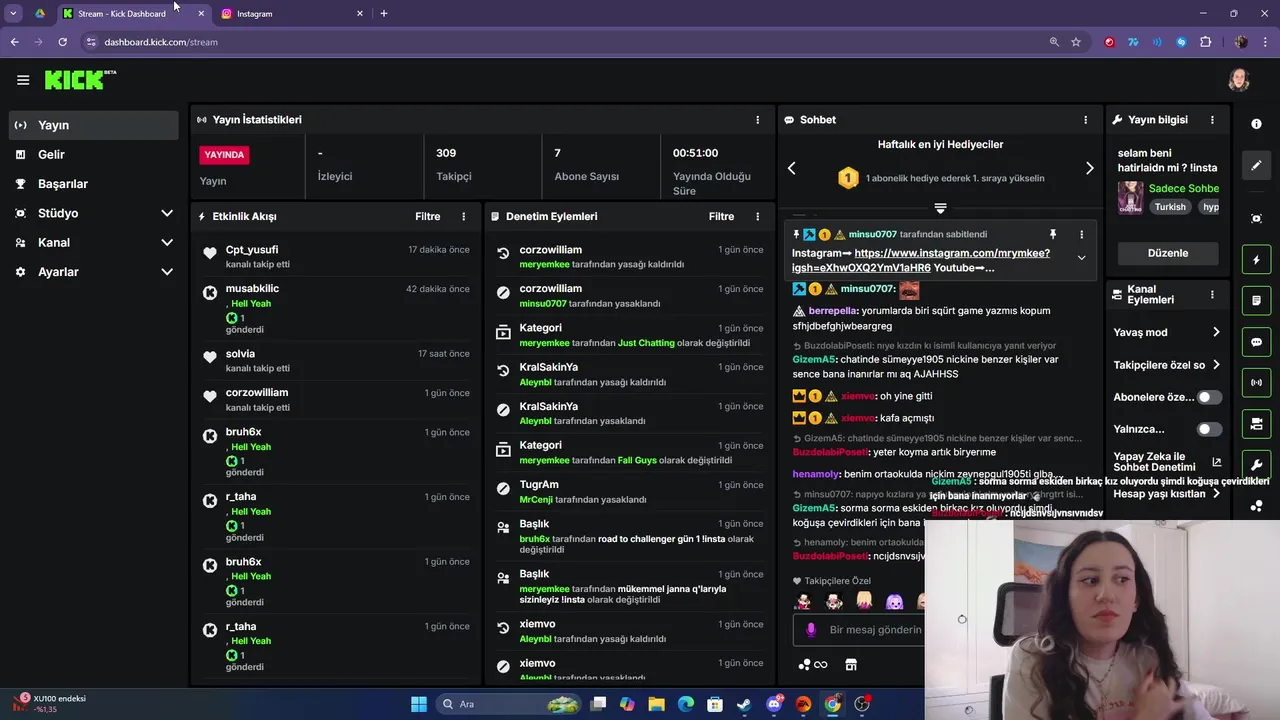This screenshot has height=720, width=1280.
Task: Go to Gelir in sidebar
Action: [x=95, y=154]
